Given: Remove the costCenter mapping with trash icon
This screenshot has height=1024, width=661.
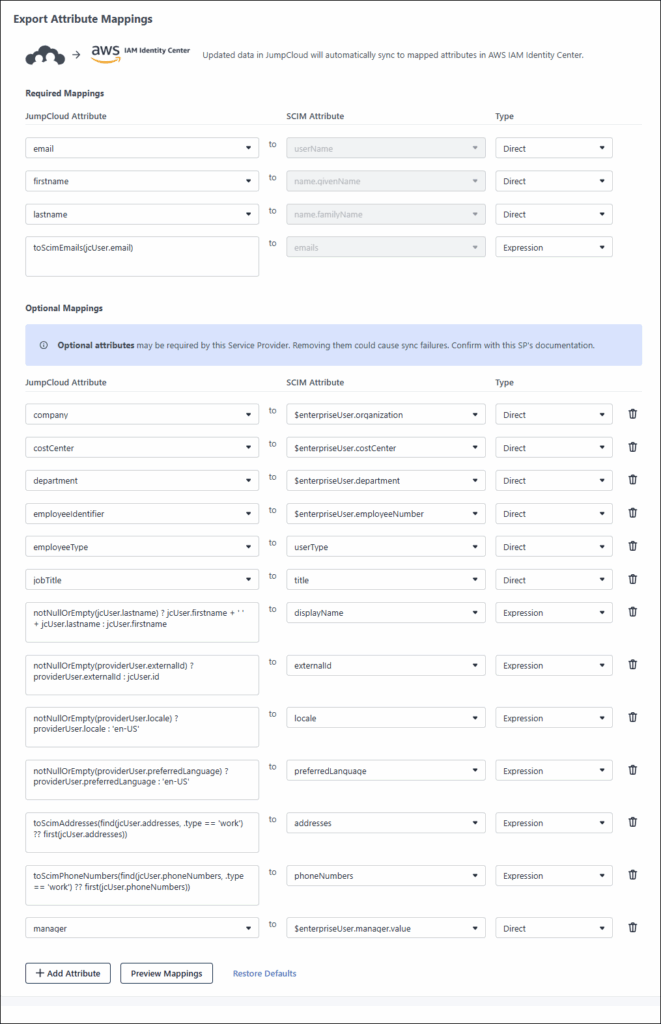Looking at the screenshot, I should pyautogui.click(x=632, y=447).
